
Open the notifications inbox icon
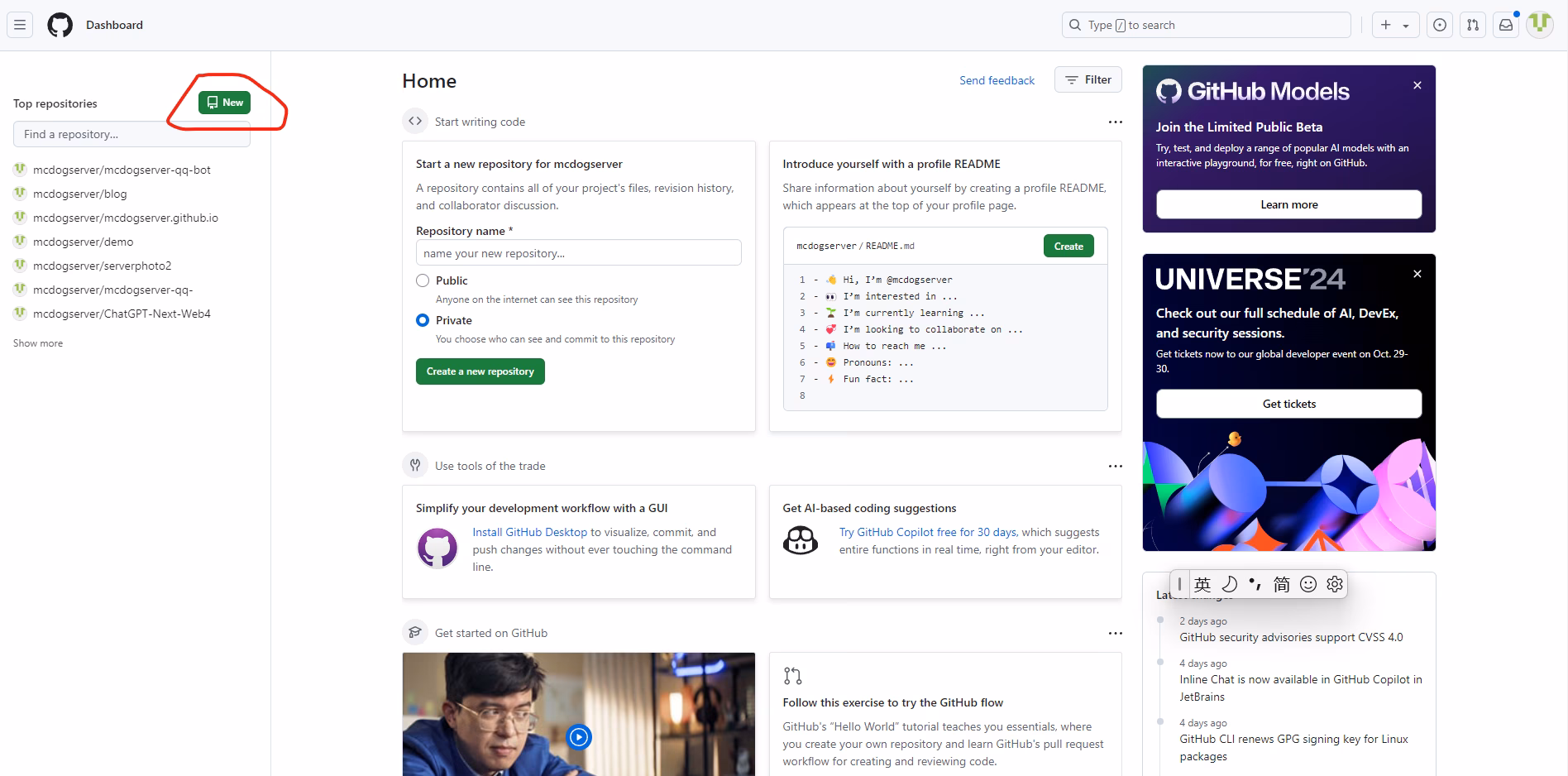pos(1506,25)
